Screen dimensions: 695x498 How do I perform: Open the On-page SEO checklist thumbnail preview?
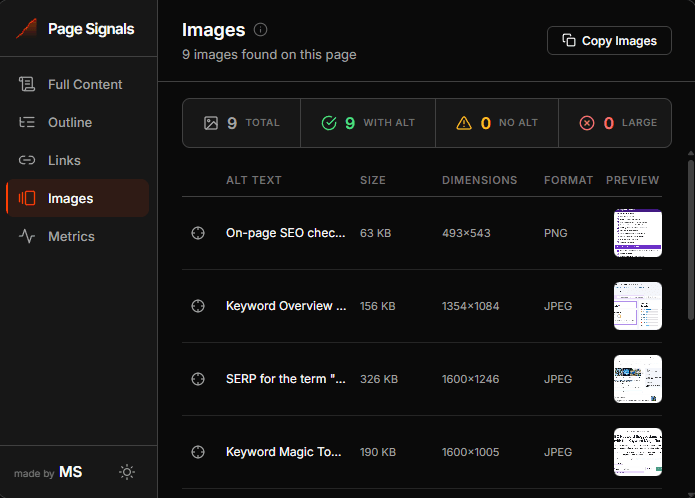(638, 233)
